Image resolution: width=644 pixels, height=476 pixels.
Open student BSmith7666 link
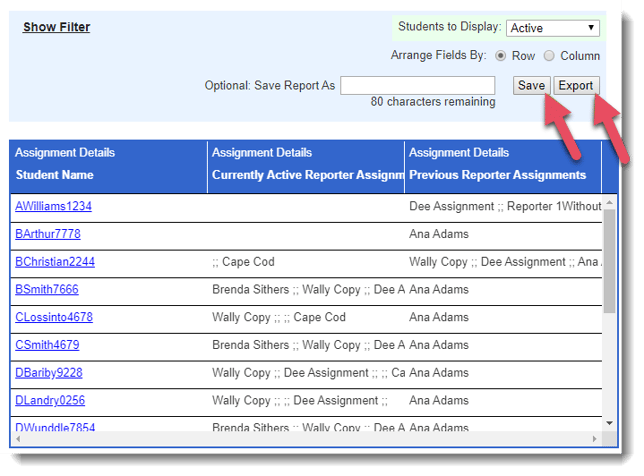46,290
